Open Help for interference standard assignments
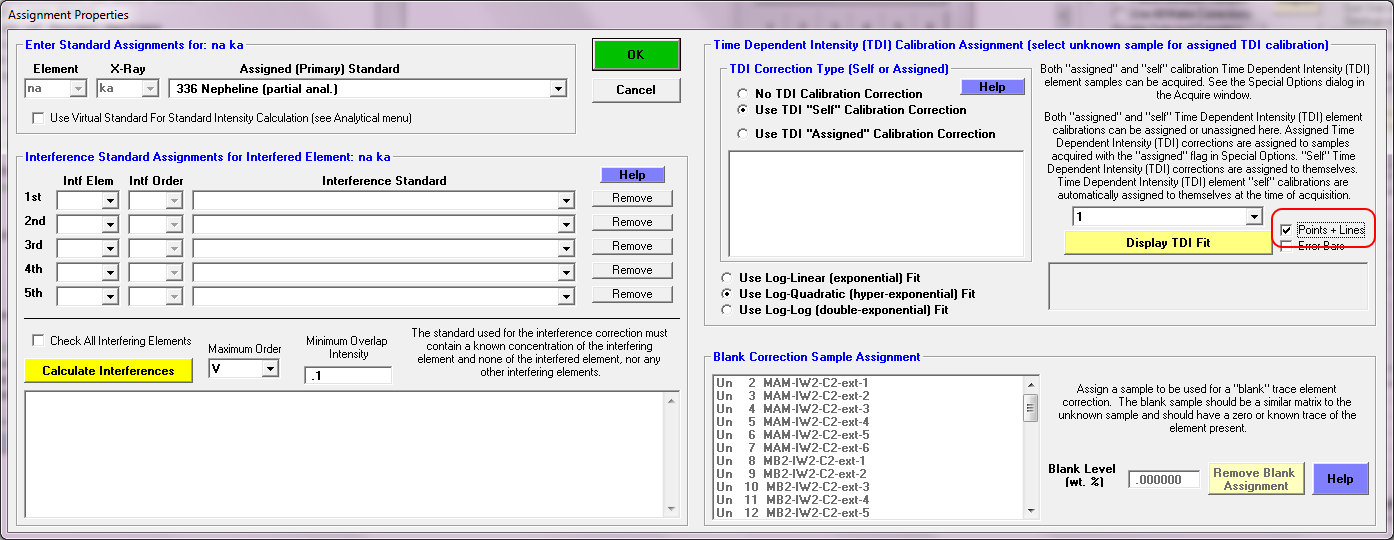Viewport: 1394px width, 540px height. 632,175
